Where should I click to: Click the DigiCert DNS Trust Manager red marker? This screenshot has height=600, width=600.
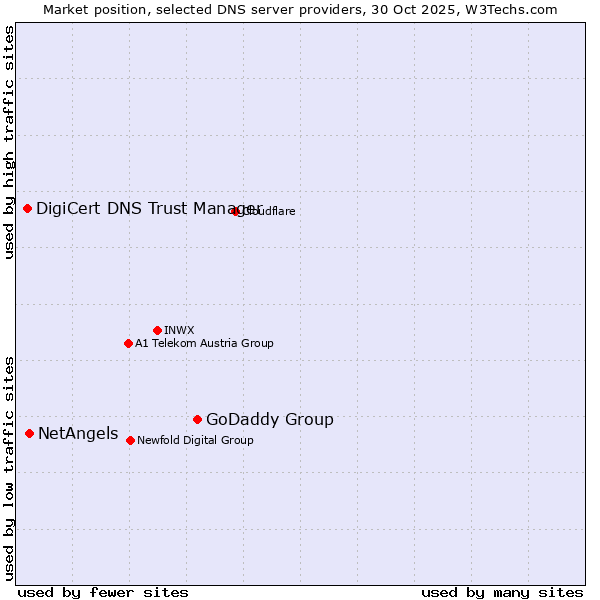pos(28,208)
